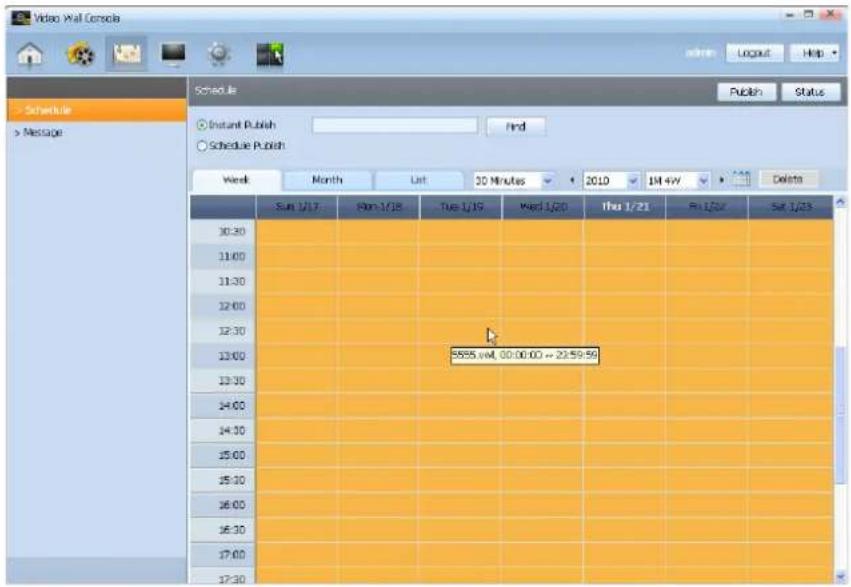Screen dimensions: 851x587
Task: Select Schedule Publish radio button
Action: pos(202,146)
